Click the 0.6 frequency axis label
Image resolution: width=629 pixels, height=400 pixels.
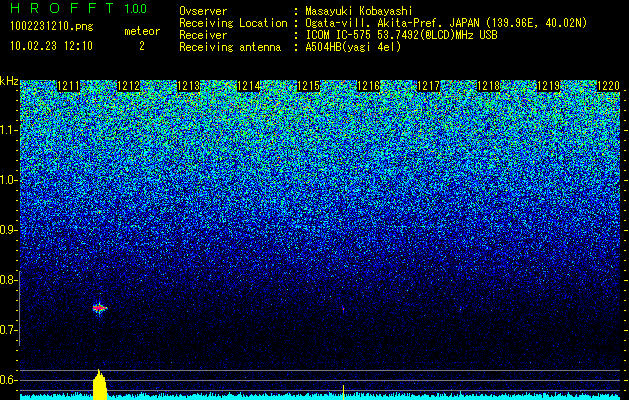click(7, 380)
